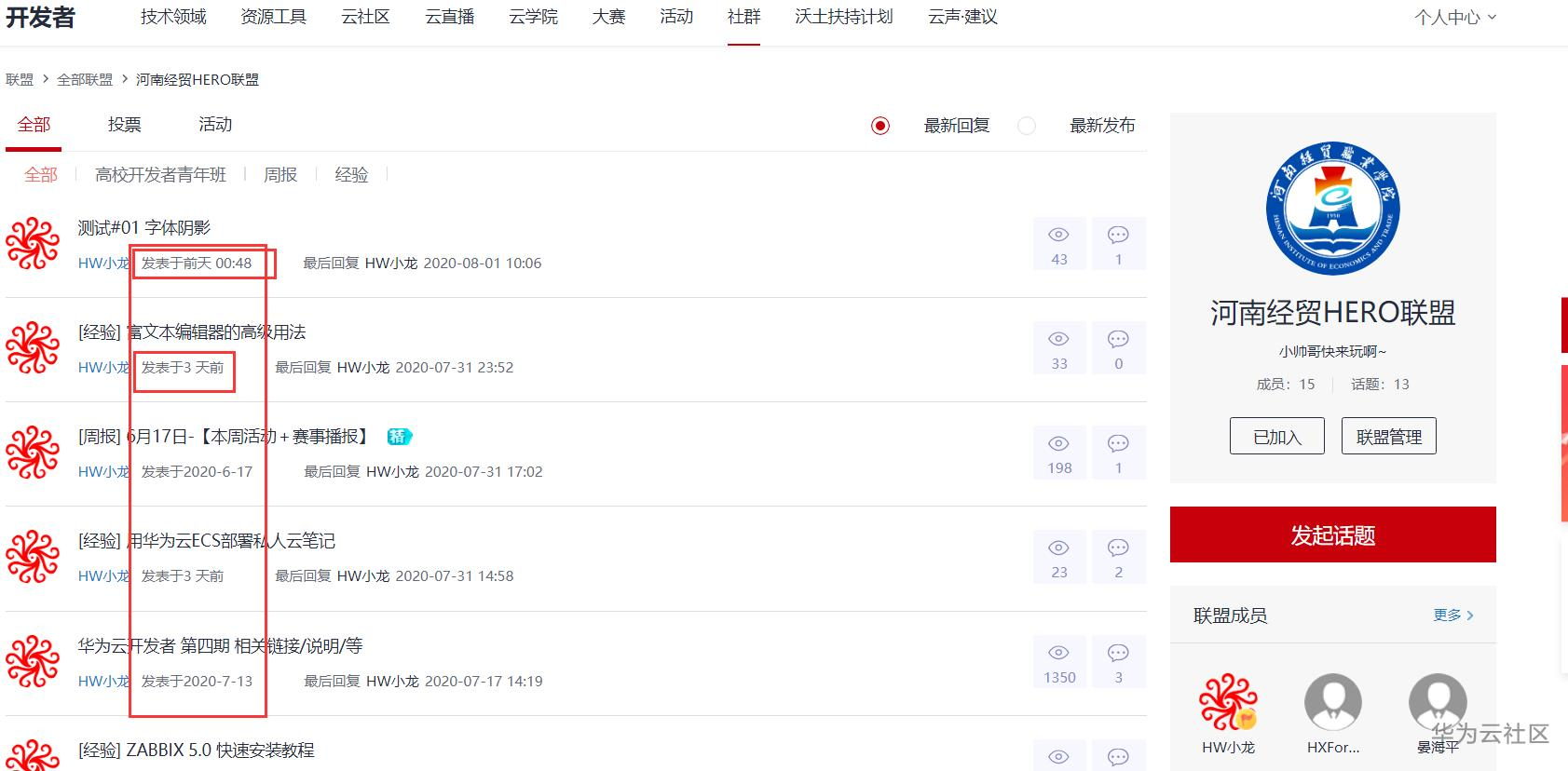Open HXFor... member avatar in 联盟成员

(x=1333, y=702)
